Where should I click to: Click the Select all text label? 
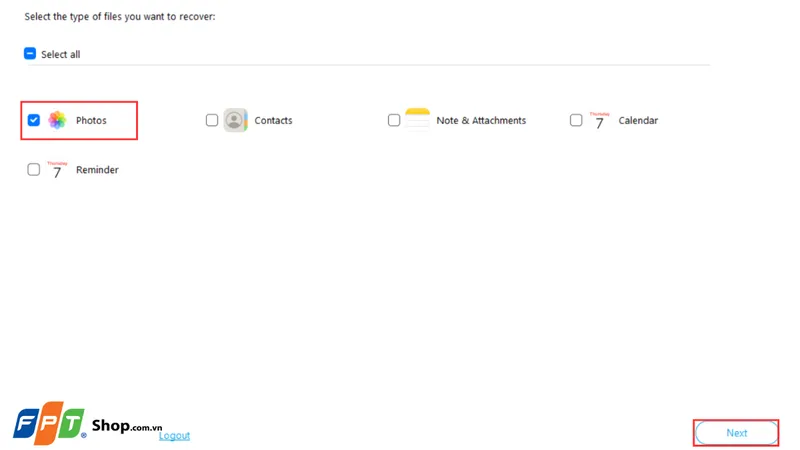click(x=60, y=55)
